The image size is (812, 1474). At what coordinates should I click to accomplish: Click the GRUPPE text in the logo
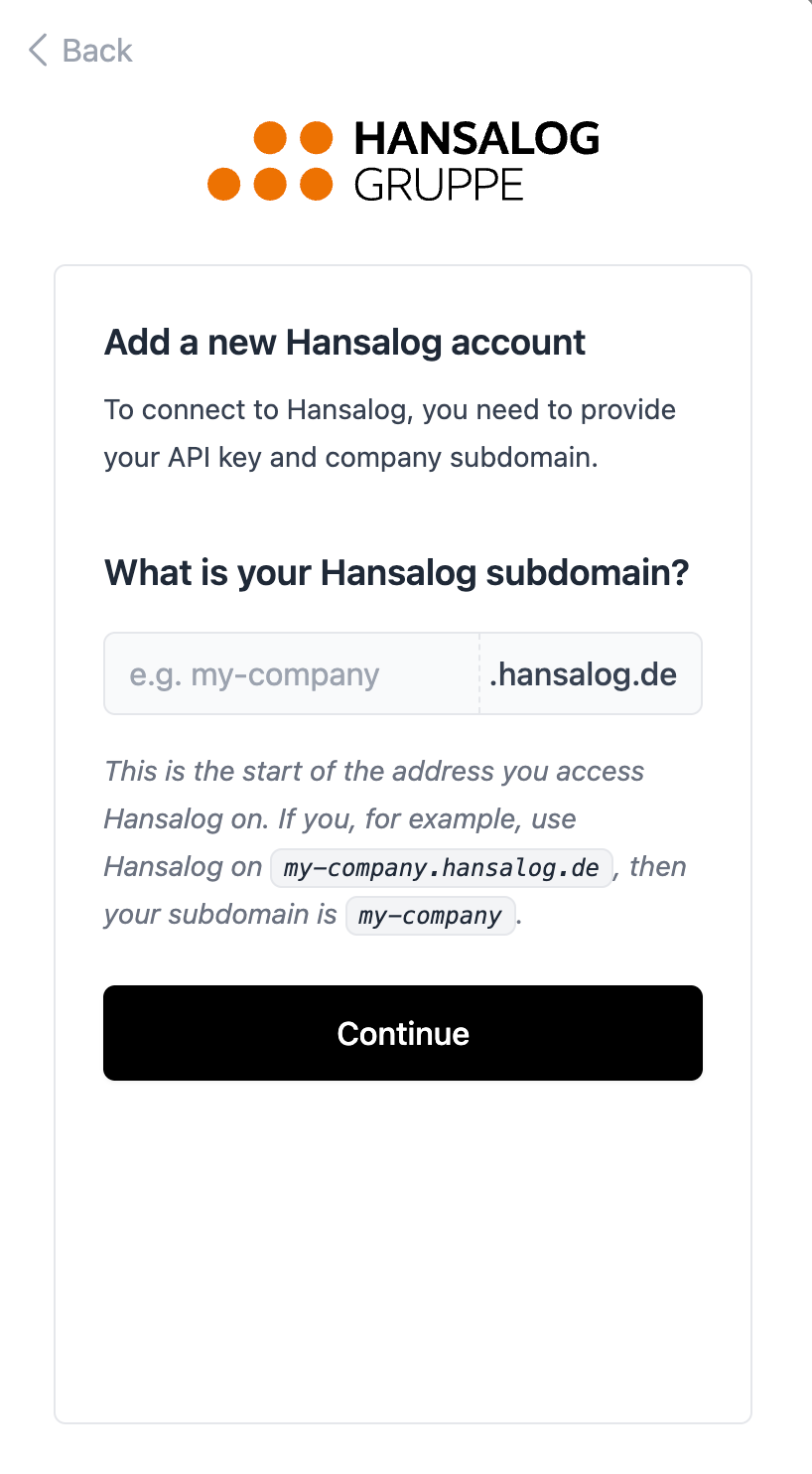pos(439,185)
